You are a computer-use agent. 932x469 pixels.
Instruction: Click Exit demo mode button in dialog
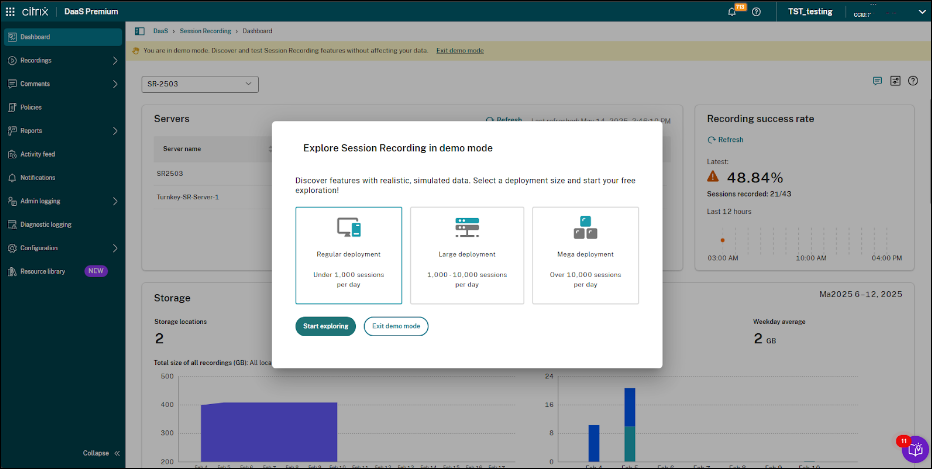(x=396, y=326)
